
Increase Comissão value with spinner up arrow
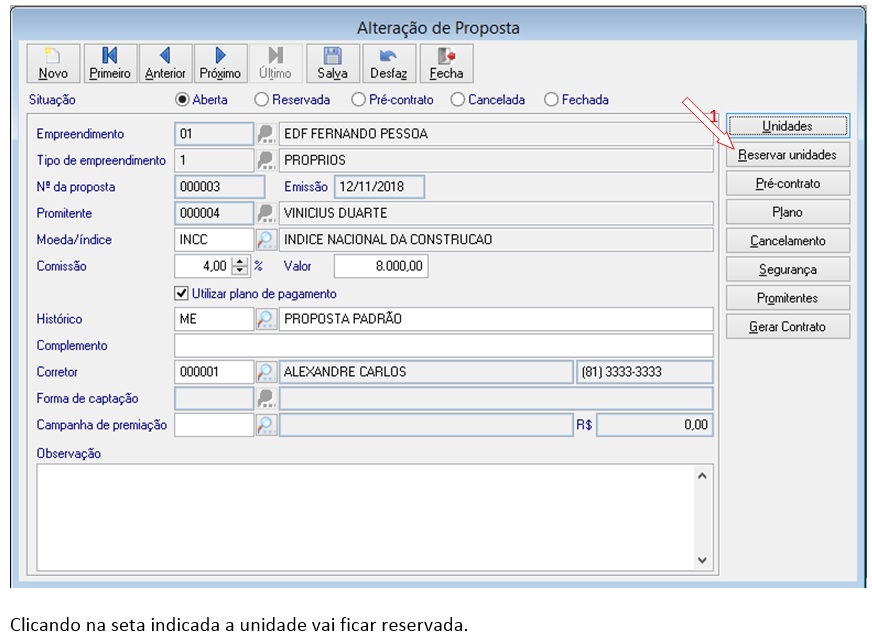pyautogui.click(x=240, y=261)
